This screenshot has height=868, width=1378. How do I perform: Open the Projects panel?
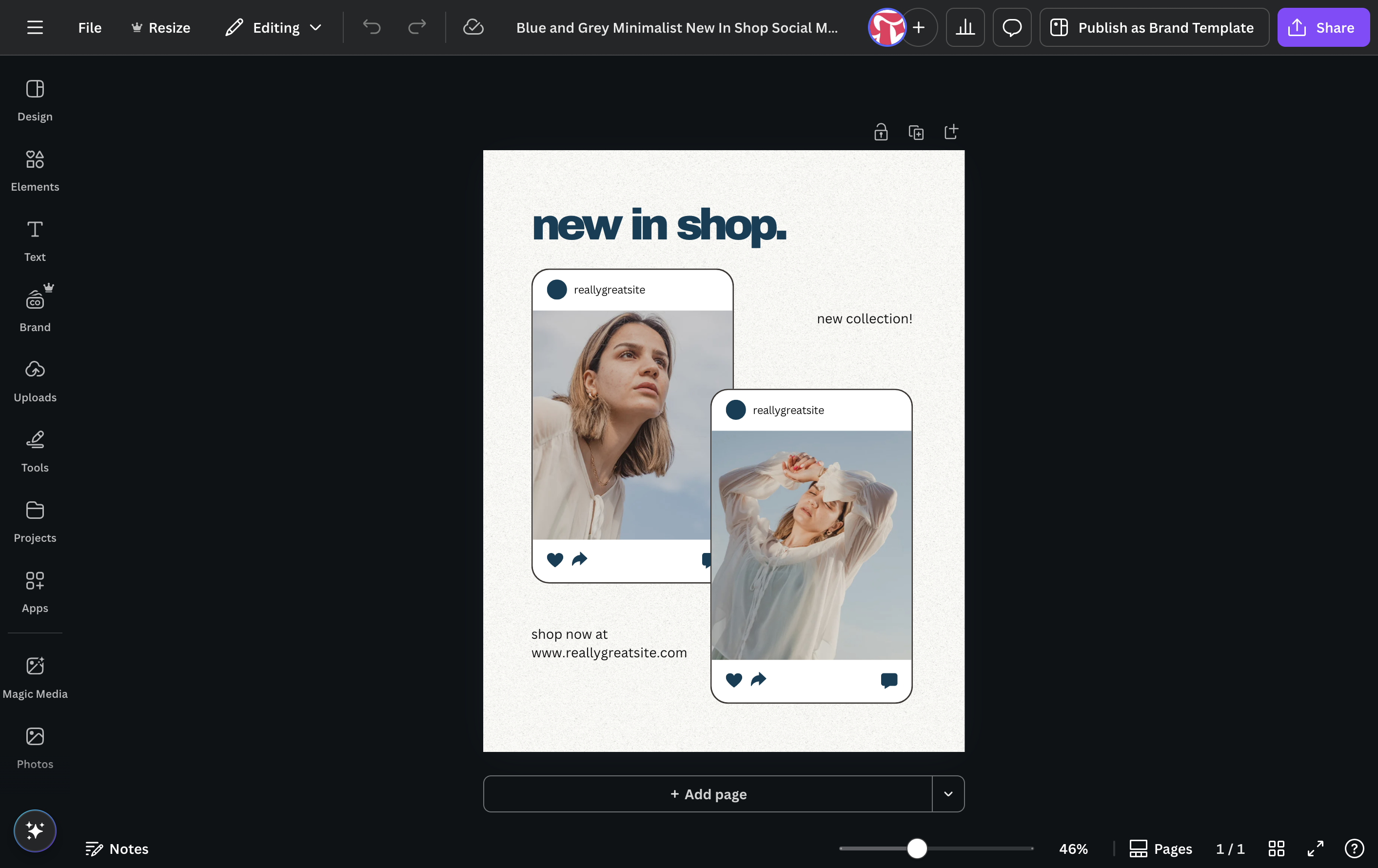pos(35,522)
